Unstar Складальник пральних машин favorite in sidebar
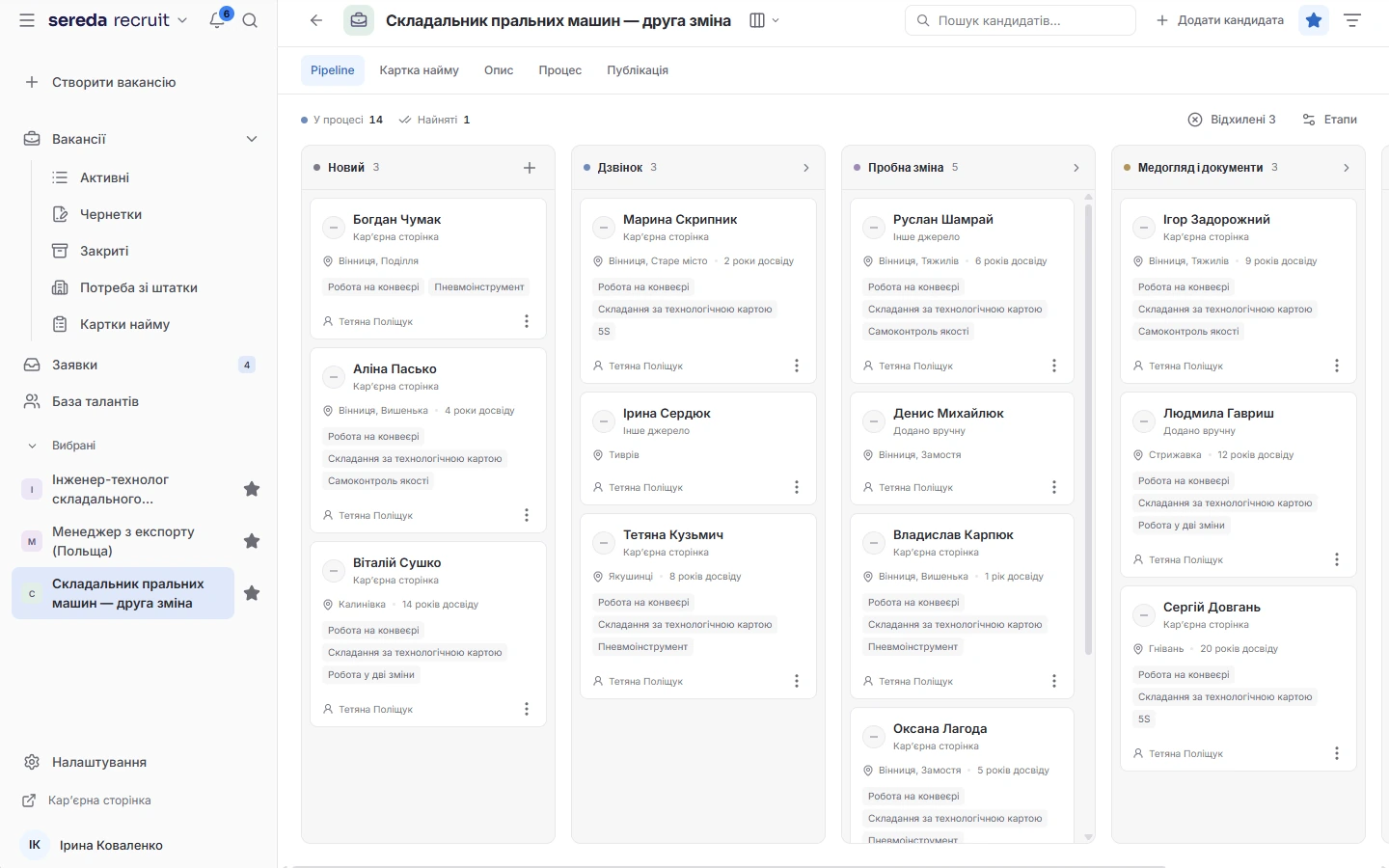Viewport: 1389px width, 868px height. pyautogui.click(x=252, y=593)
